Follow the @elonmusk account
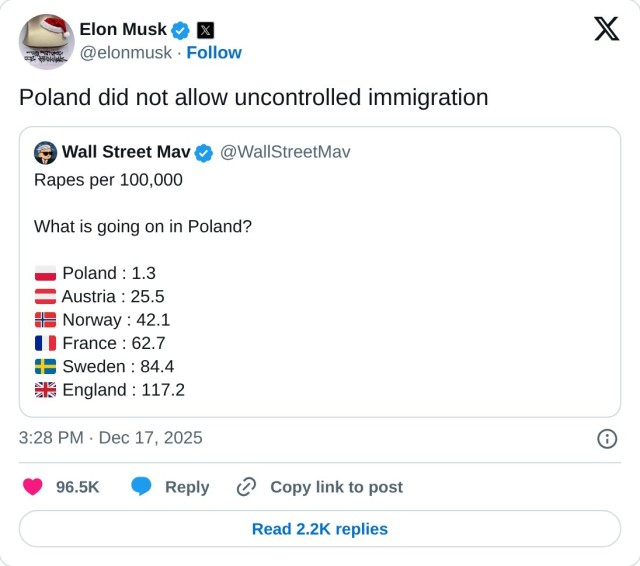 pos(214,52)
